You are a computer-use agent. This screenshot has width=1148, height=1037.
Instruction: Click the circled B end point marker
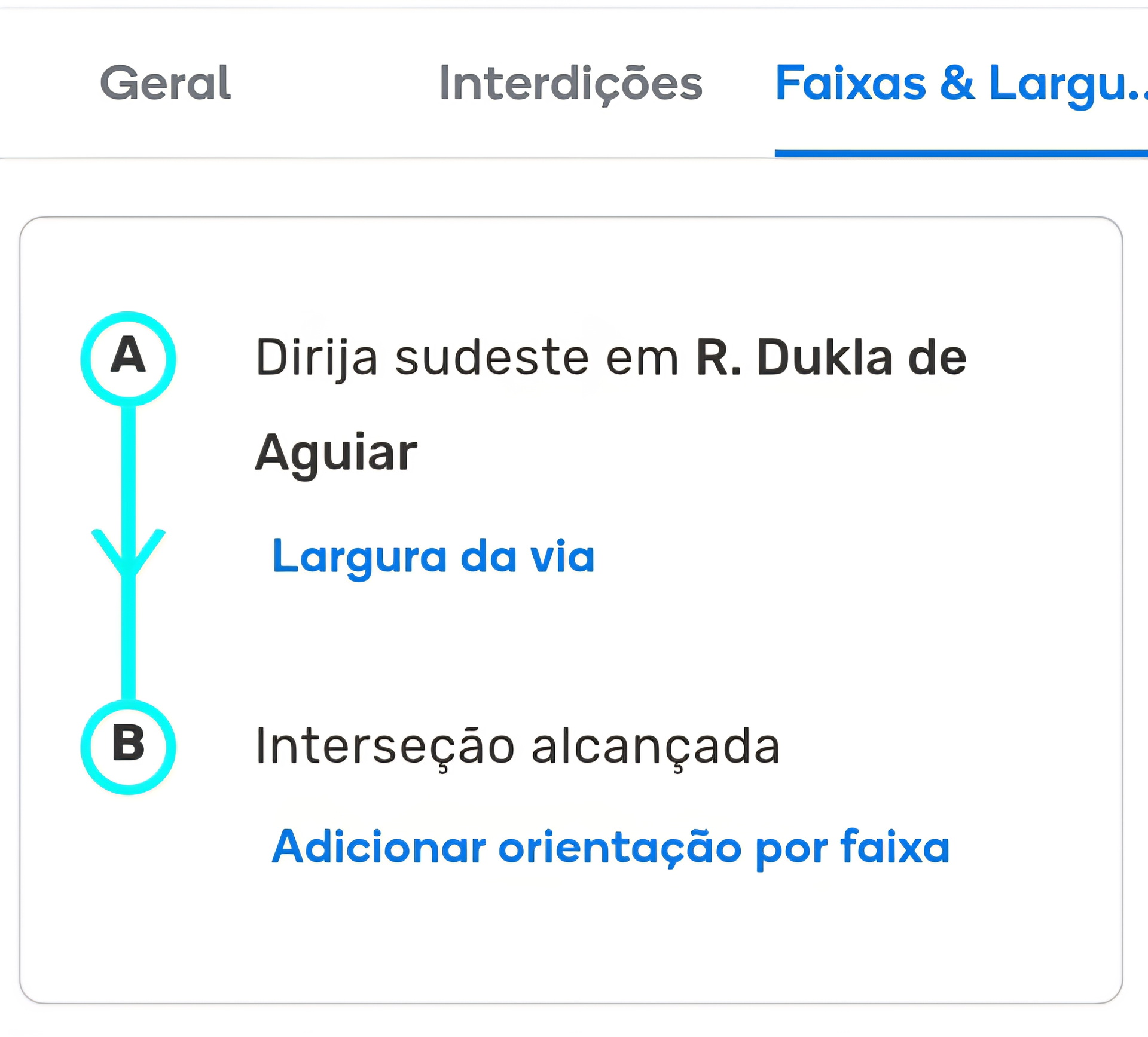(x=128, y=747)
